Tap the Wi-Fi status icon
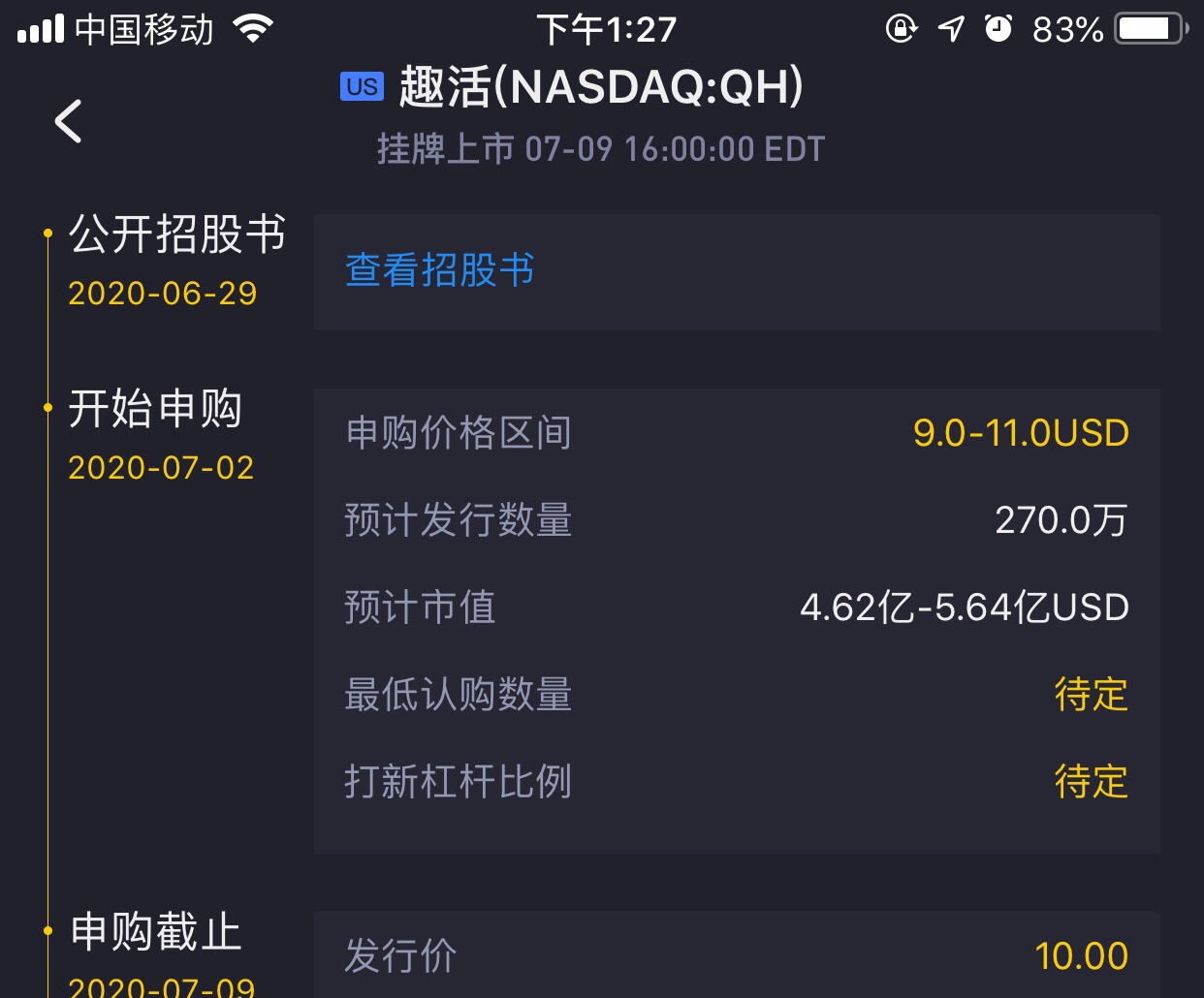Screen dimensions: 1204x998 pos(252,29)
